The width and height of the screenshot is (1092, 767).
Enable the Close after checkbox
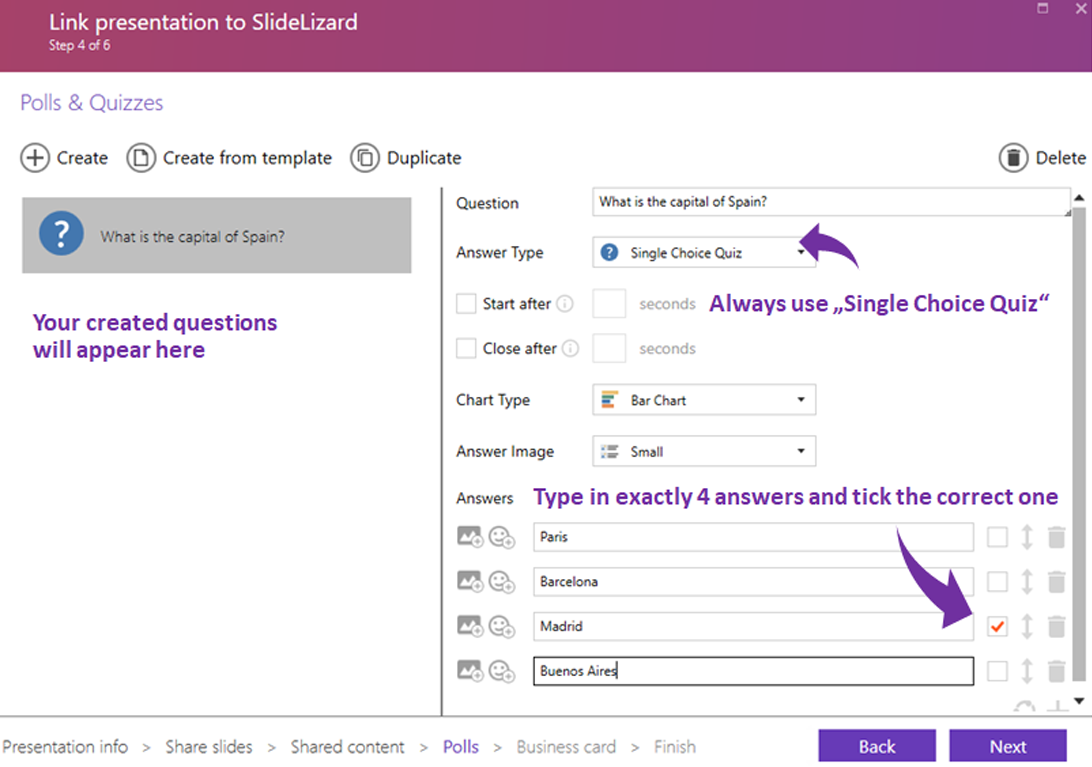466,348
